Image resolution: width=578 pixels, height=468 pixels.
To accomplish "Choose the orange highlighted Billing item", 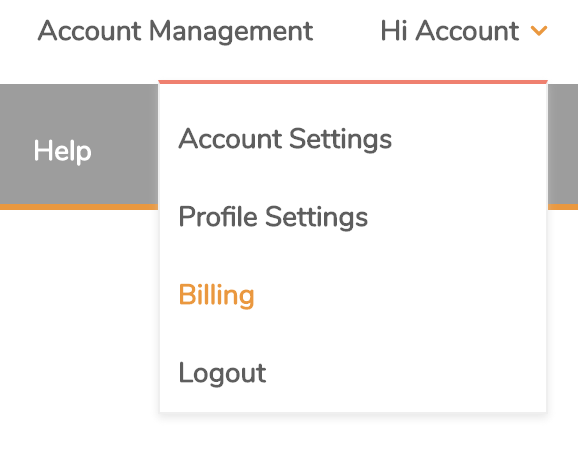I will (216, 295).
